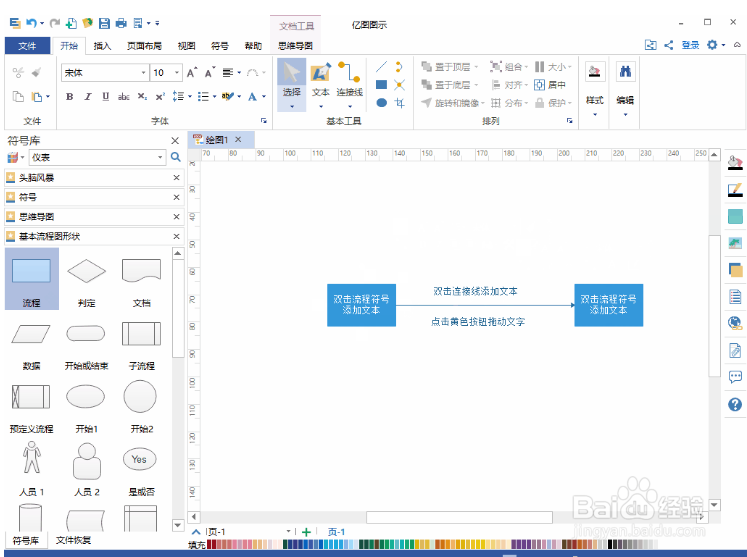Image resolution: width=747 pixels, height=557 pixels.
Task: Open 旋转和镜像 rotate and mirror menu
Action: coord(453,103)
